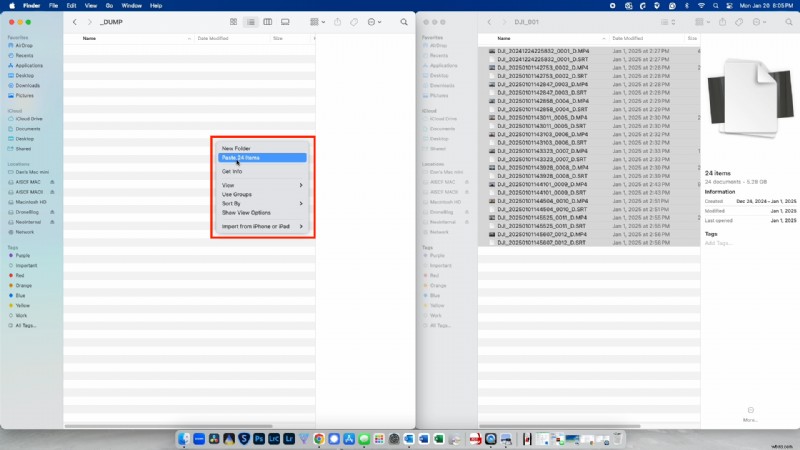
Task: Choose Paste 24 Items from context menu
Action: tap(241, 157)
